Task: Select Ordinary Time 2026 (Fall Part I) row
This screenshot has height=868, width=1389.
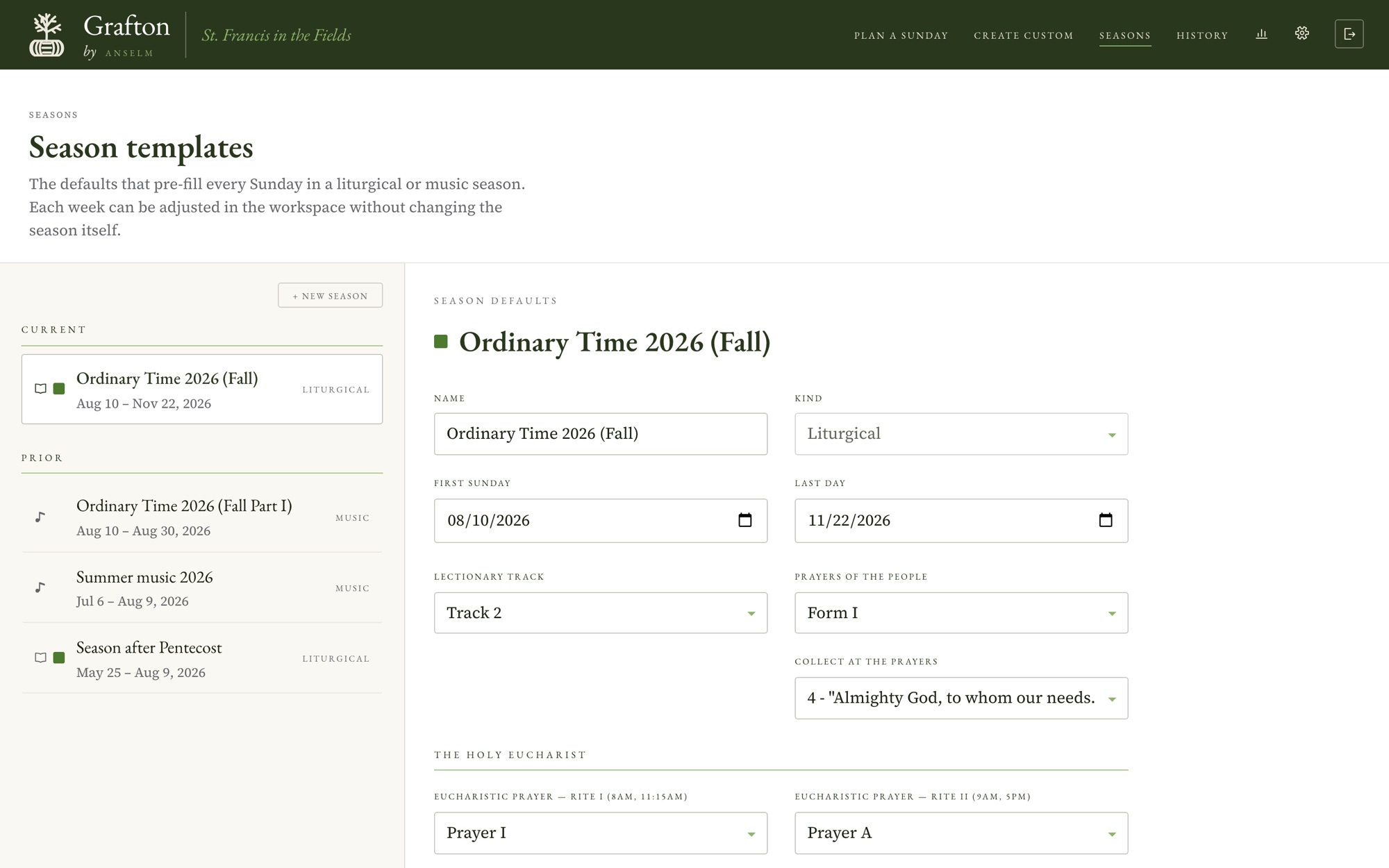Action: (x=202, y=517)
